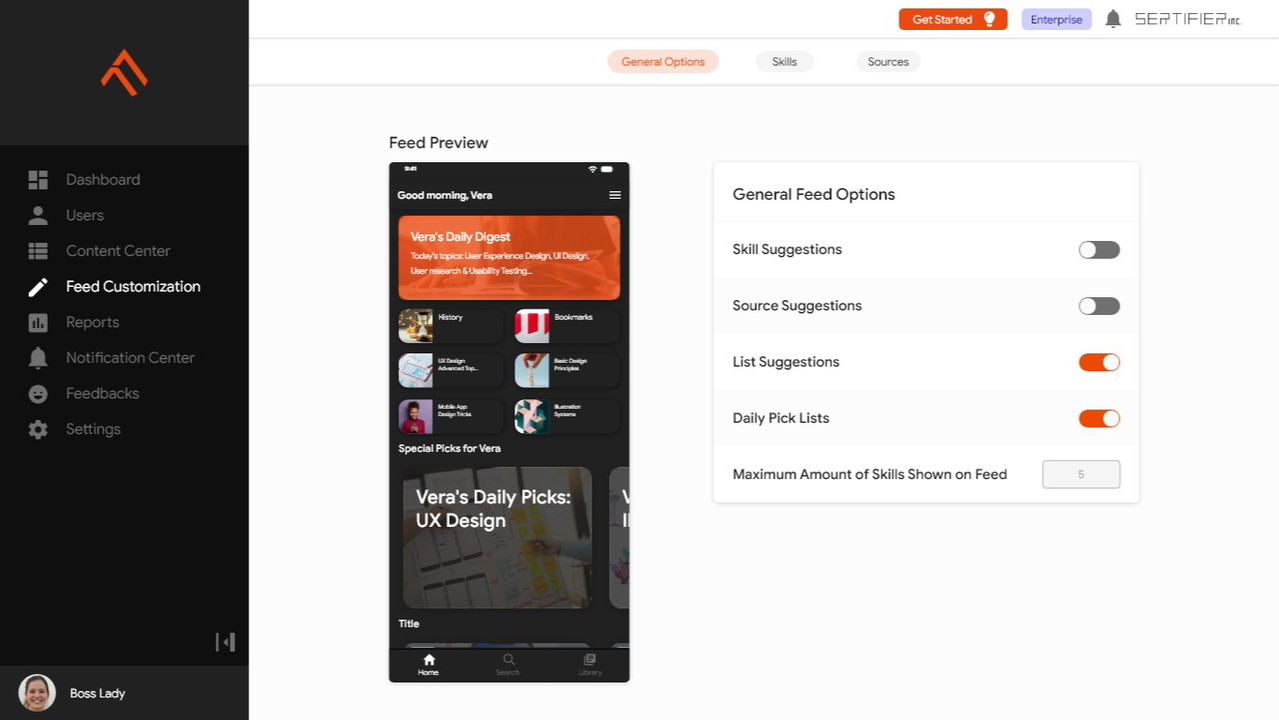The width and height of the screenshot is (1279, 720).
Task: Click the Boss Lady user name
Action: click(97, 693)
